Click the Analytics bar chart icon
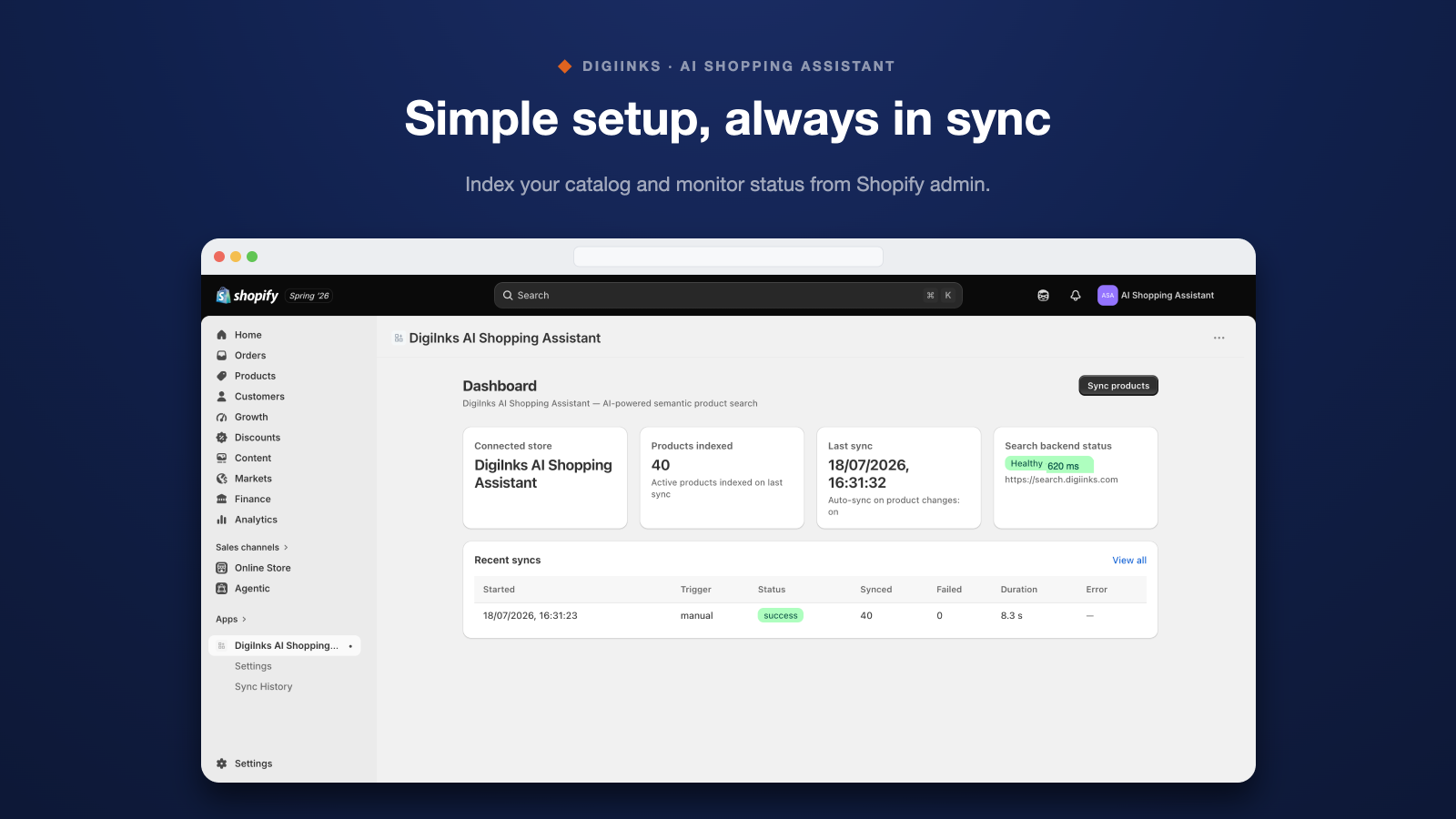 221,520
